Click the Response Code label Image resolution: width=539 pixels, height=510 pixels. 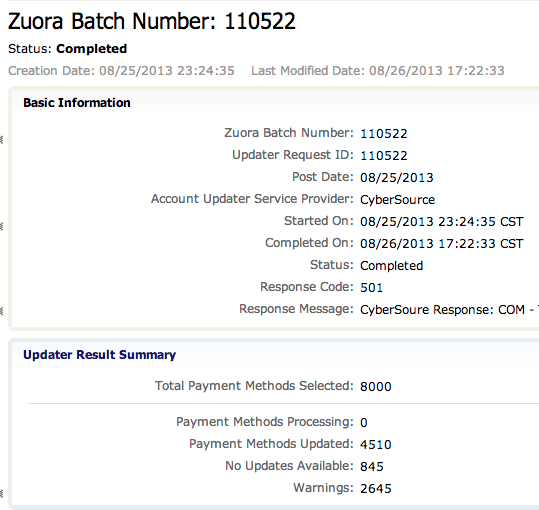point(307,287)
